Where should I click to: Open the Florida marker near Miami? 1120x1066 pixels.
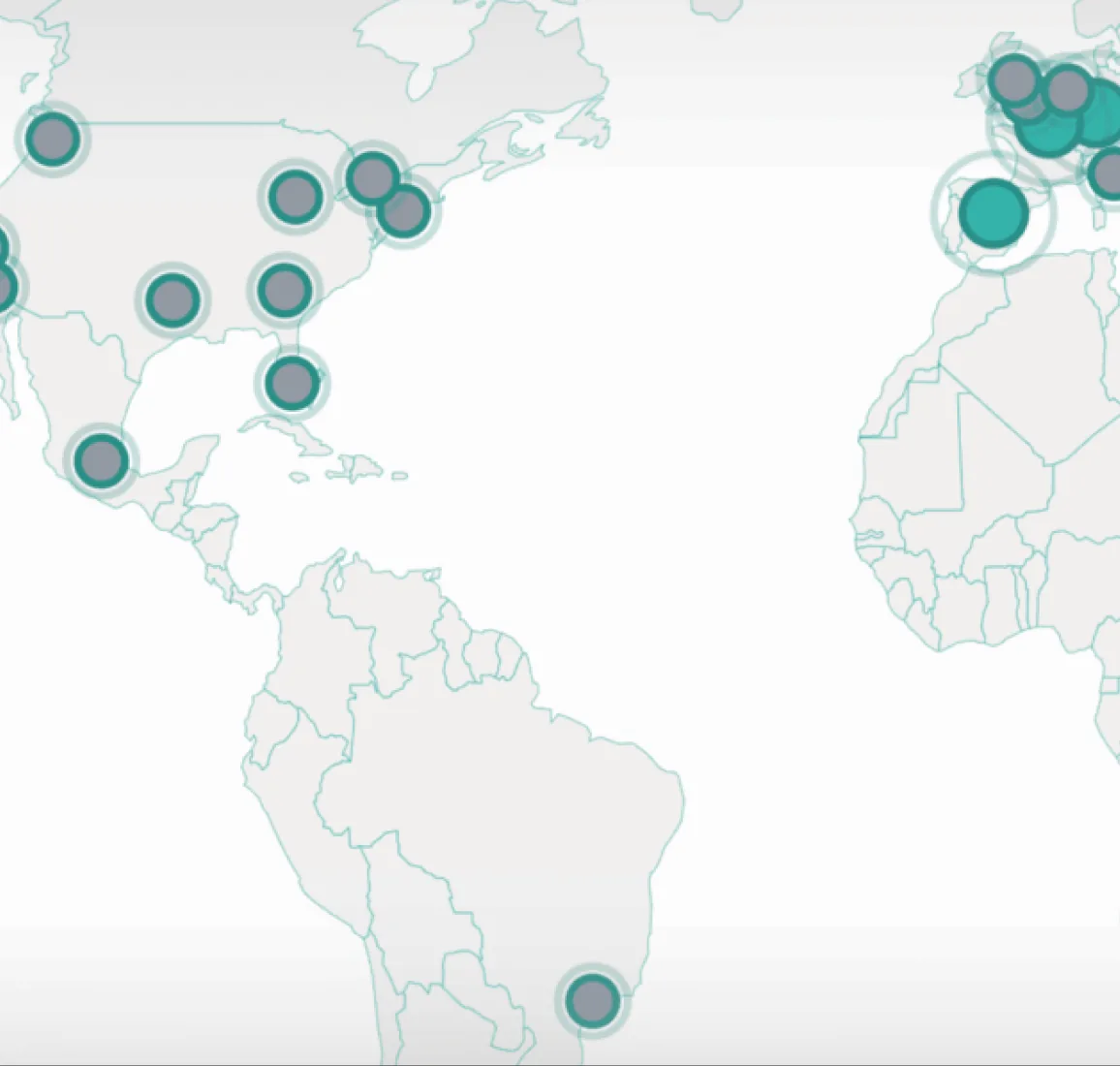[x=292, y=382]
